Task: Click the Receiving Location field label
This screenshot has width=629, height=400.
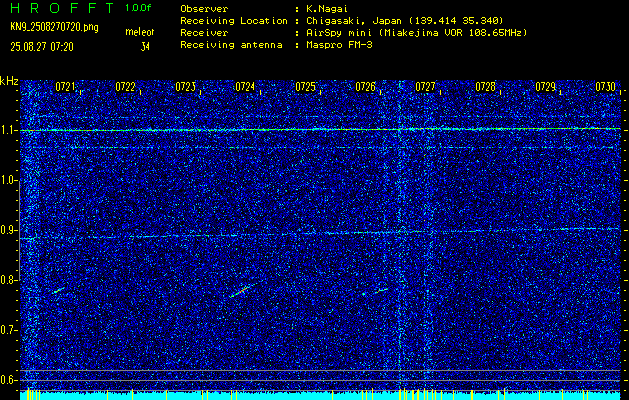Action: point(234,20)
